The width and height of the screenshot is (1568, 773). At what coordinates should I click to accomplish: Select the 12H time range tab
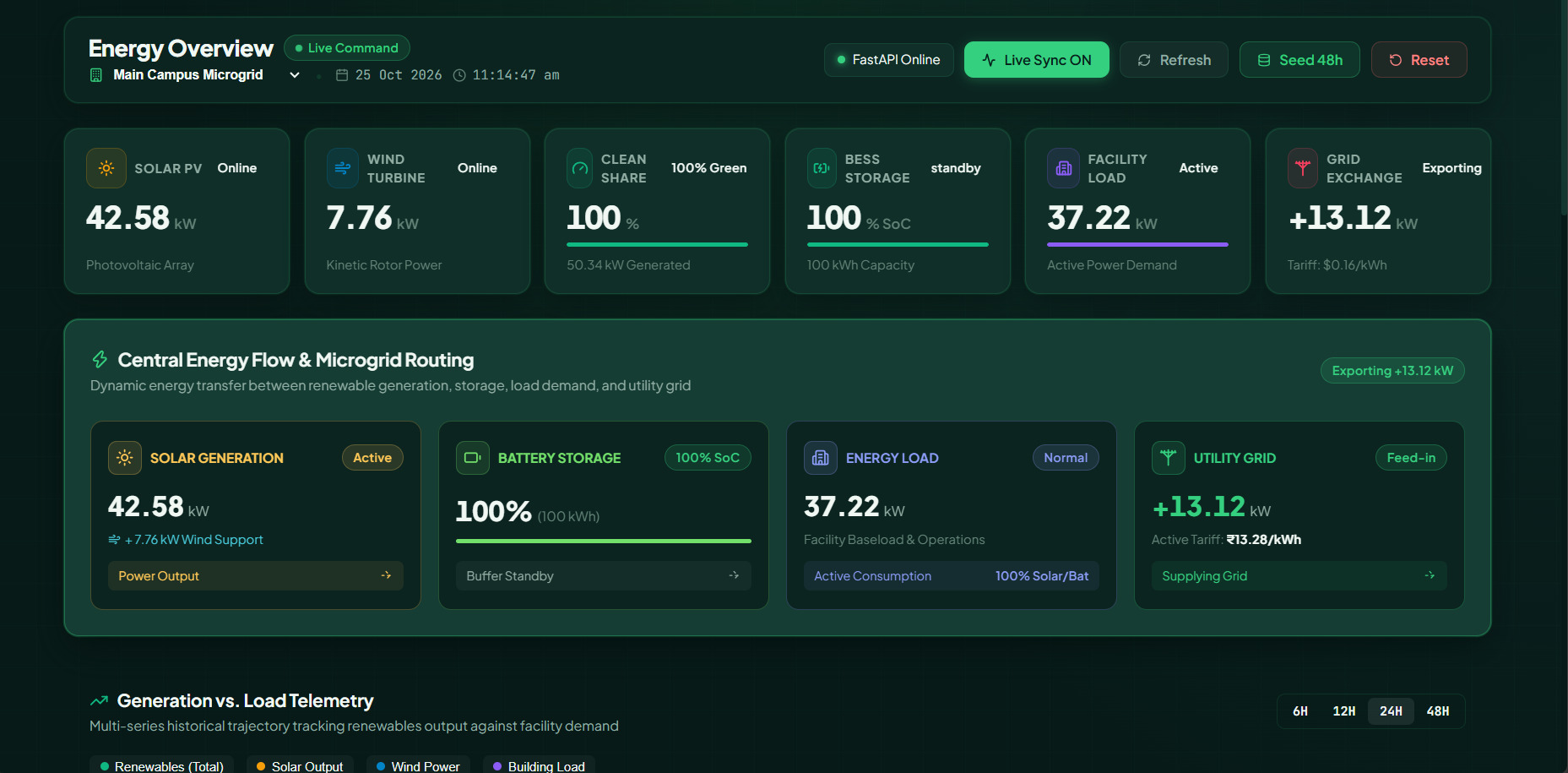1344,711
